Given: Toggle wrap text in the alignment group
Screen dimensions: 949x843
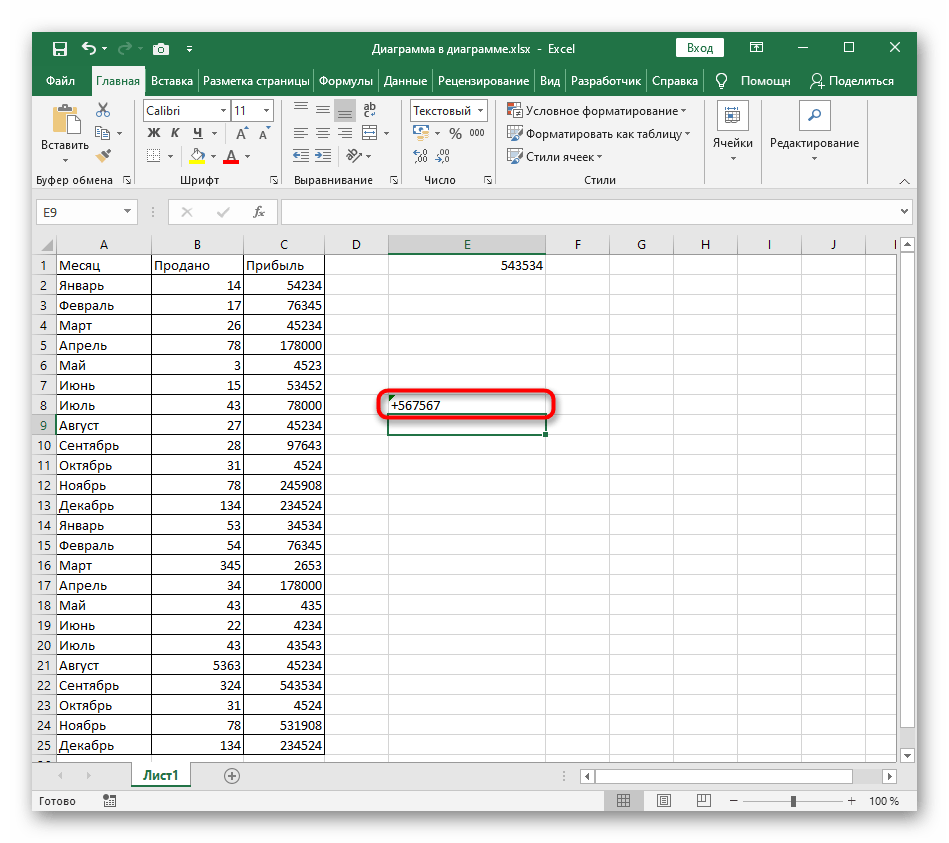Looking at the screenshot, I should tap(370, 111).
